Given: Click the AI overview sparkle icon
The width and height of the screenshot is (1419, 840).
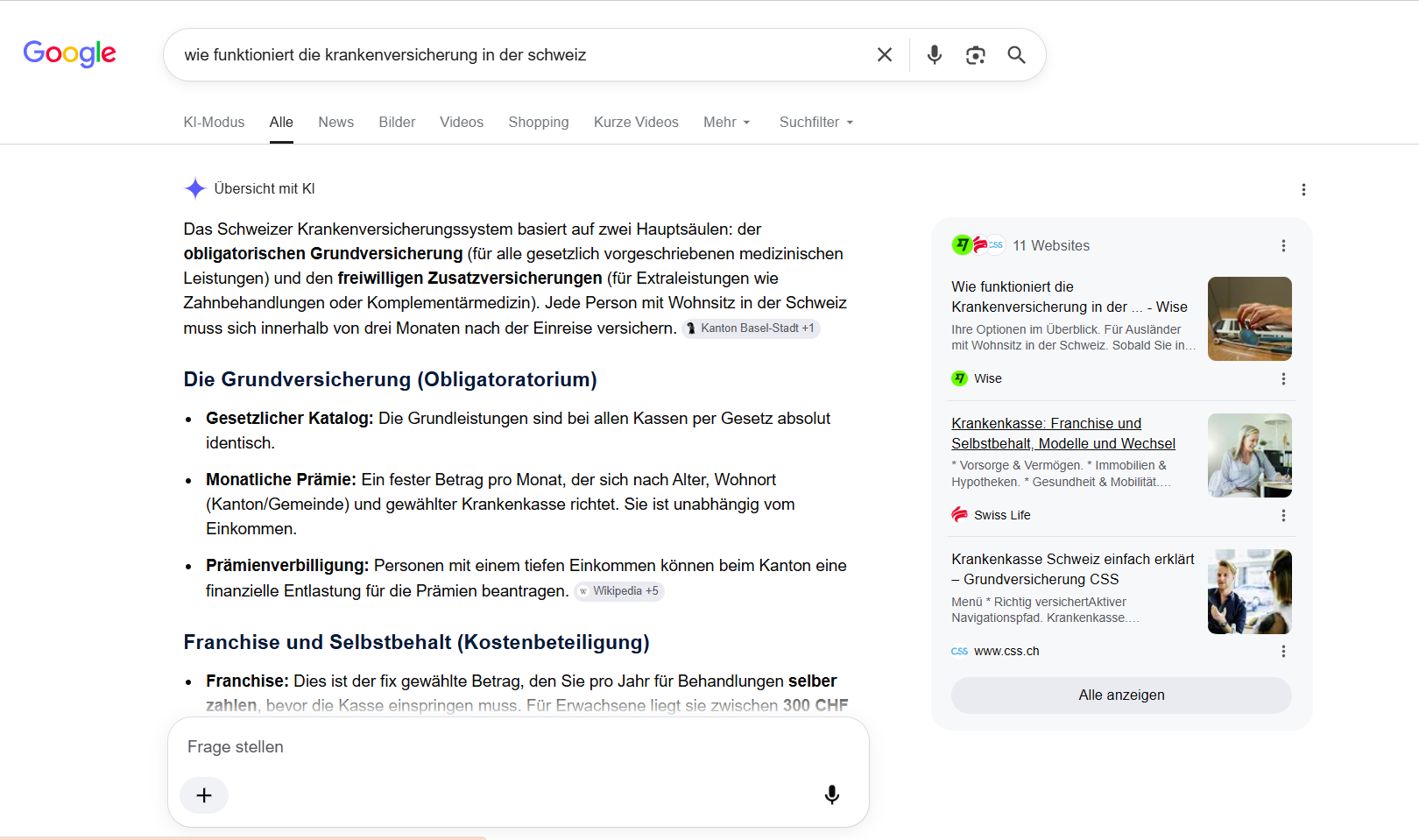Looking at the screenshot, I should pyautogui.click(x=195, y=188).
